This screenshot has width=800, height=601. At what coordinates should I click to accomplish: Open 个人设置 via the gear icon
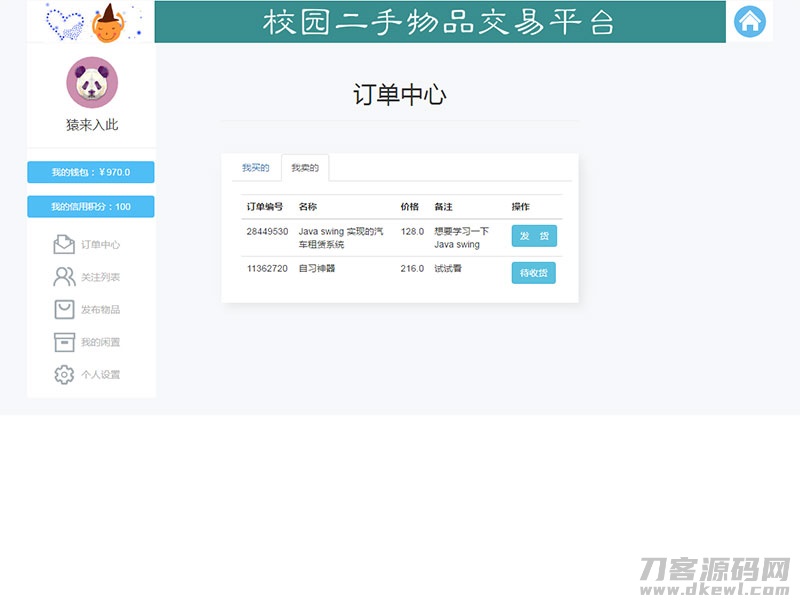(63, 376)
